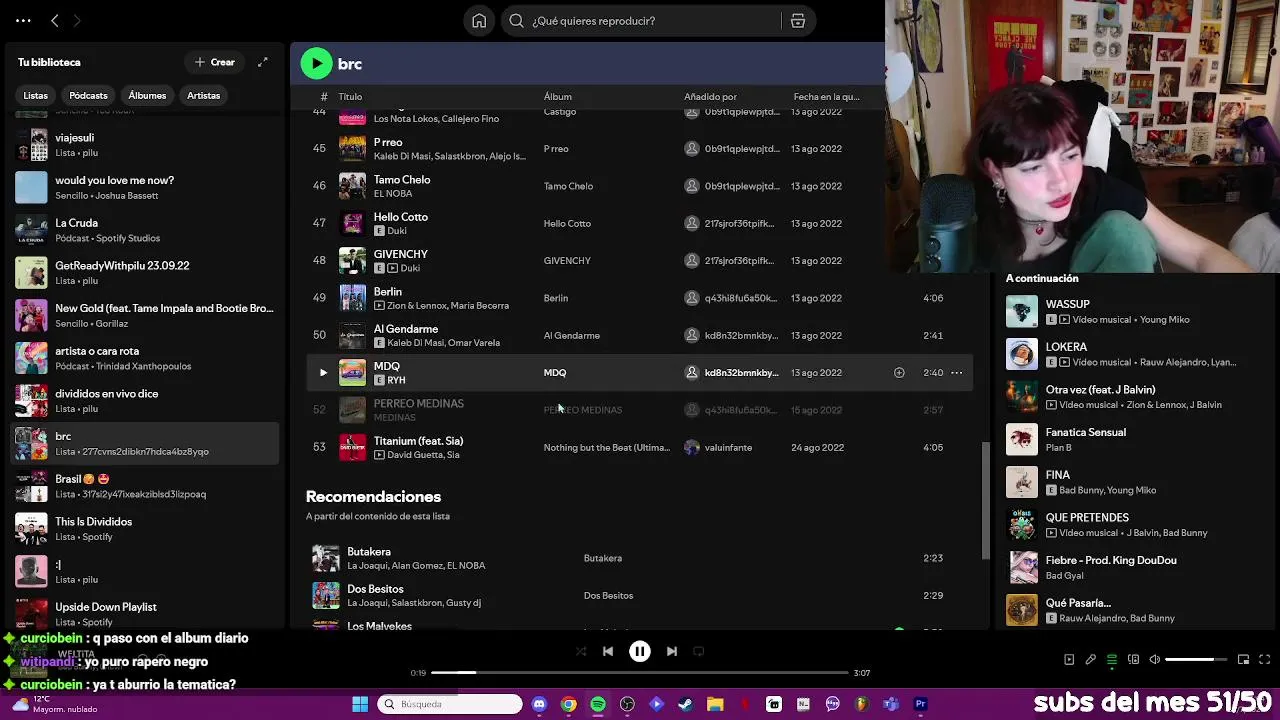This screenshot has height=720, width=1280.
Task: Select the brc playlist in library
Action: click(x=145, y=443)
